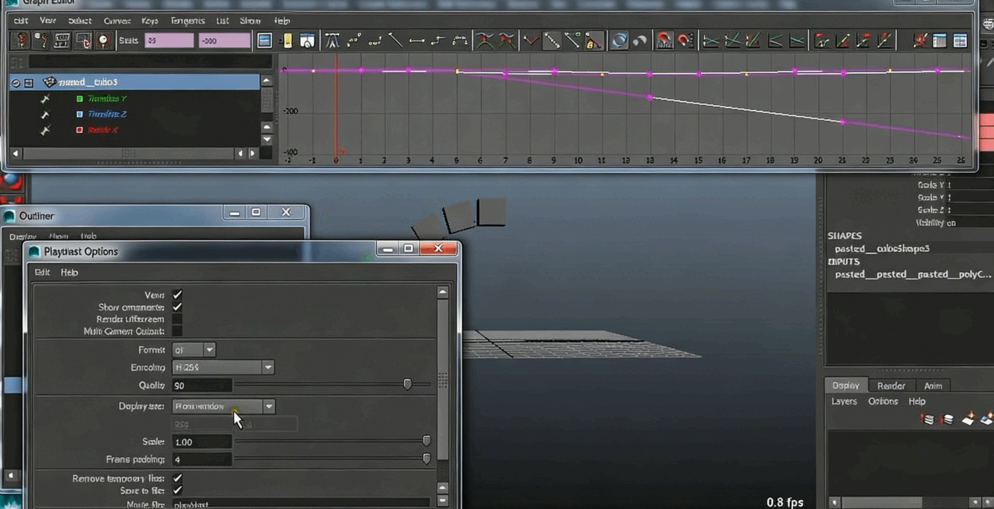994x509 pixels.
Task: Uncheck Show ornaments checkbox
Action: tap(177, 307)
